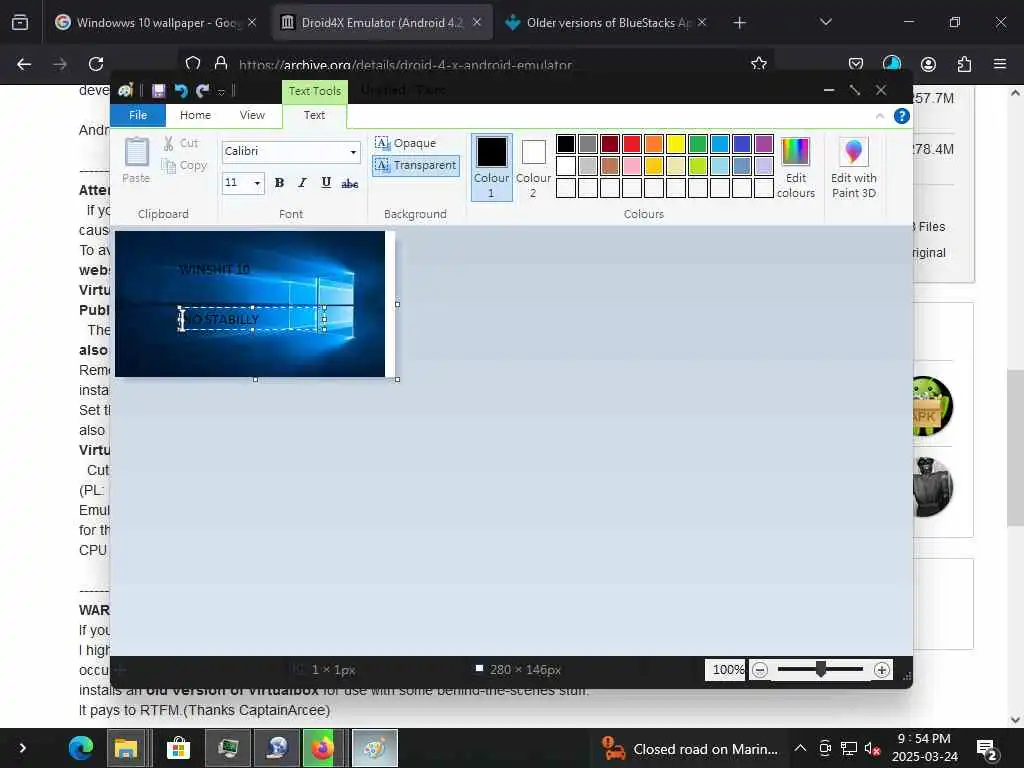Toggle Underline text formatting
The height and width of the screenshot is (768, 1024).
coord(326,183)
